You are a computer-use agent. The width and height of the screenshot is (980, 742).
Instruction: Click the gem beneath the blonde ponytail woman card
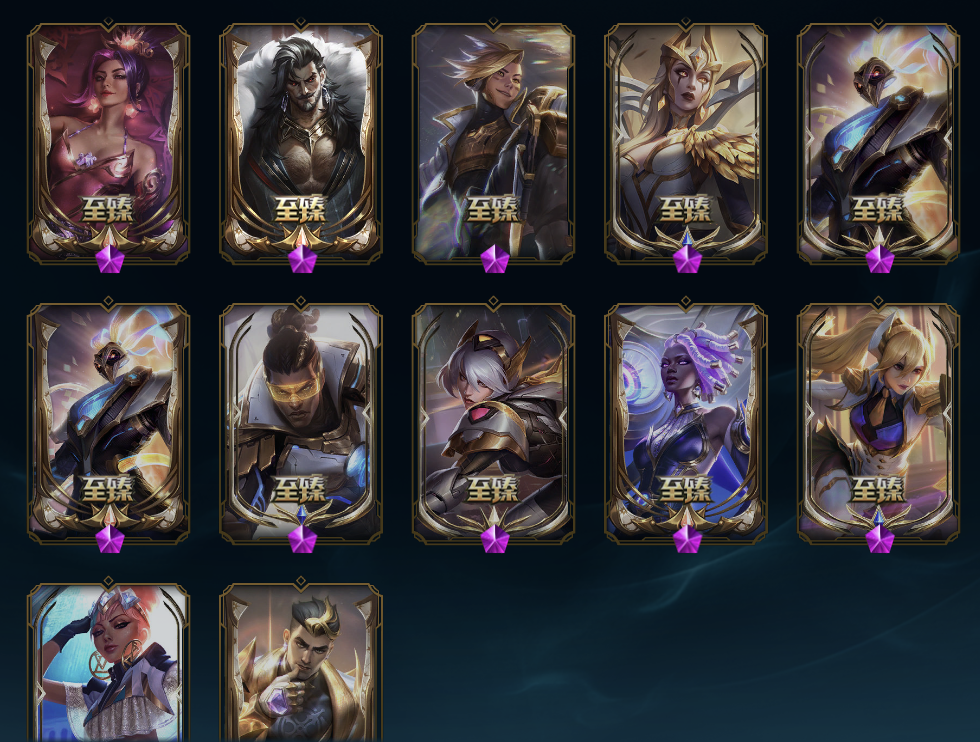tap(880, 539)
